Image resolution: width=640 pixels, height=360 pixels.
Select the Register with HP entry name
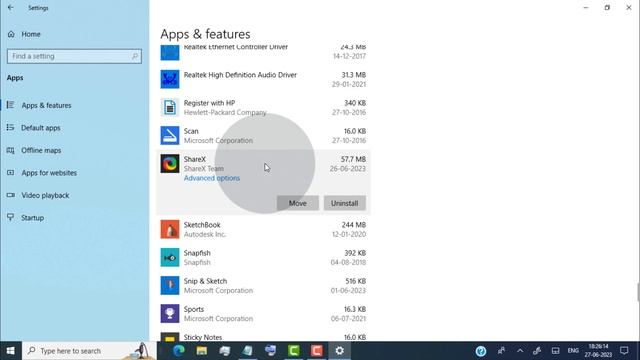pyautogui.click(x=209, y=103)
